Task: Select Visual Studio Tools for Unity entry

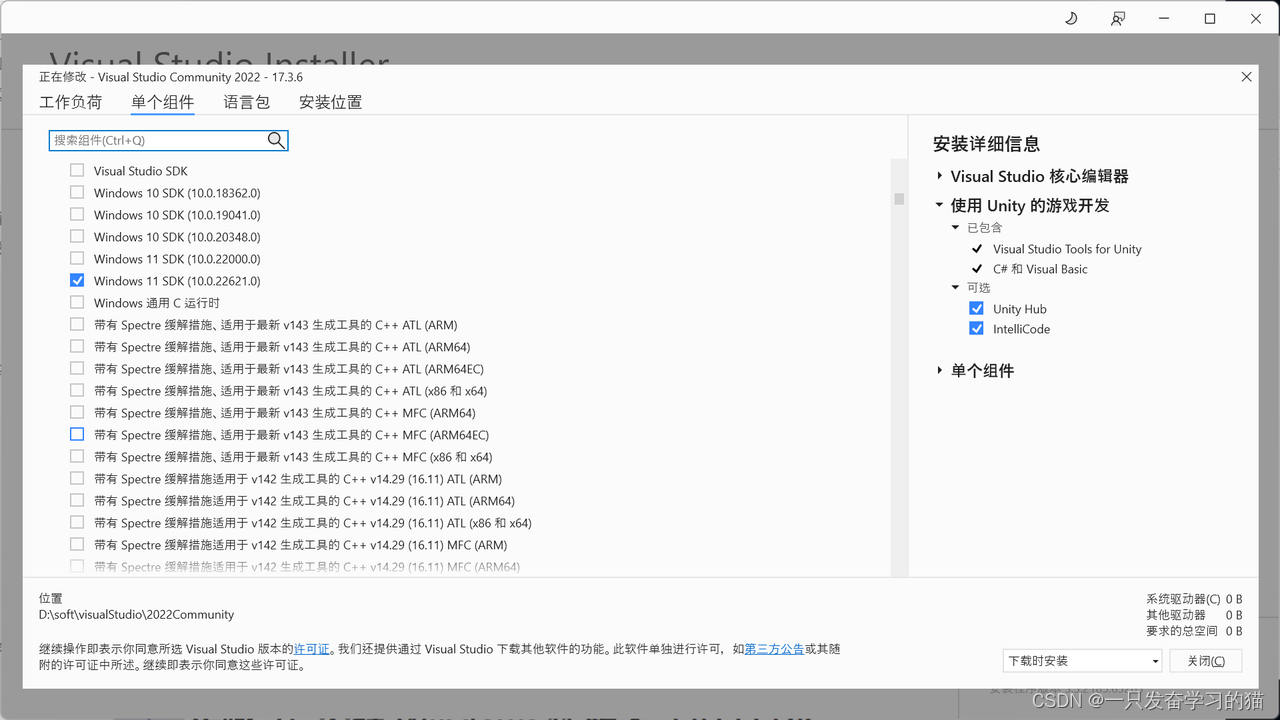Action: click(1067, 249)
